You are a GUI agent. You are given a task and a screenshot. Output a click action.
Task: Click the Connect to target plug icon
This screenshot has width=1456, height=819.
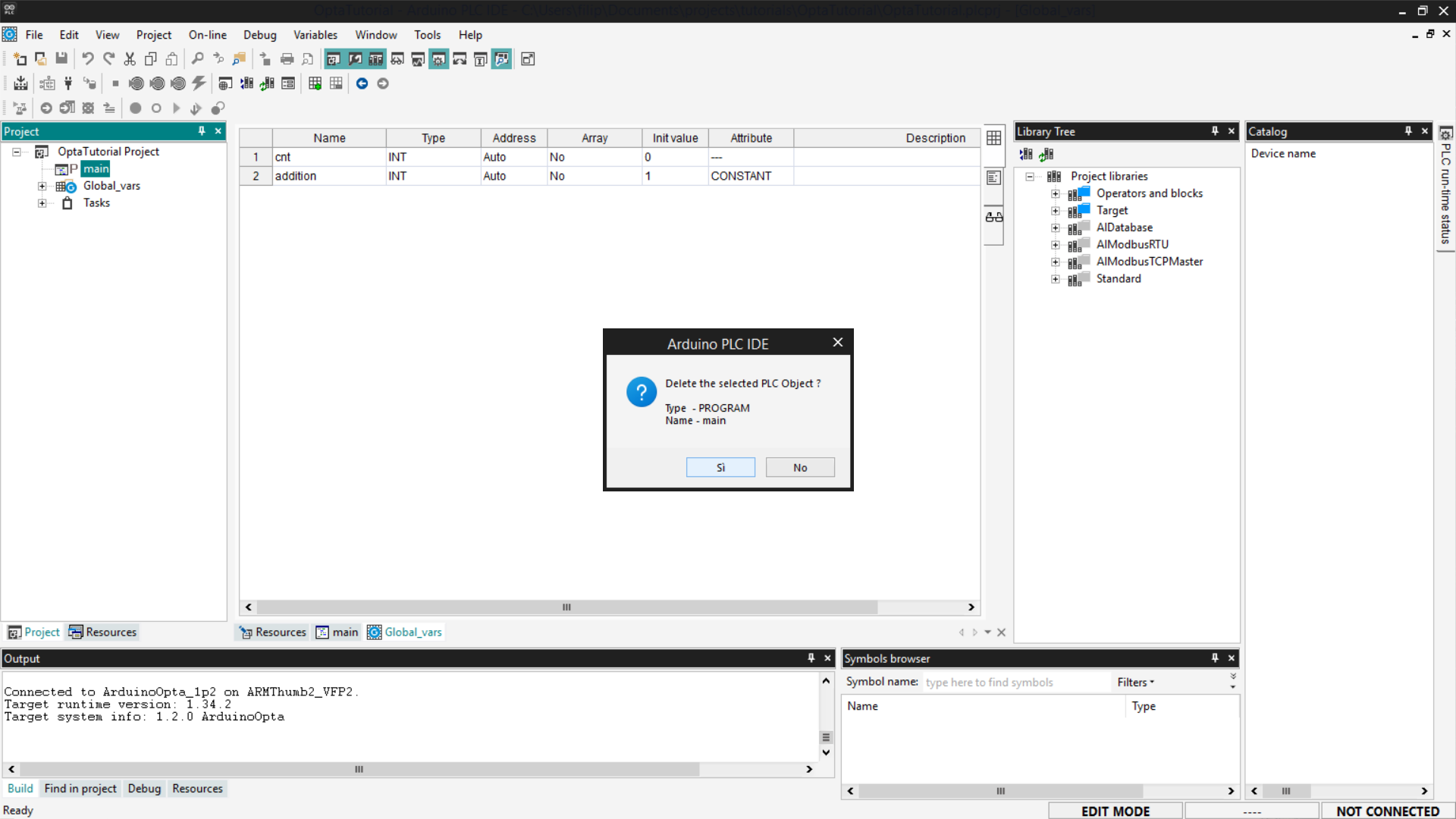click(68, 83)
